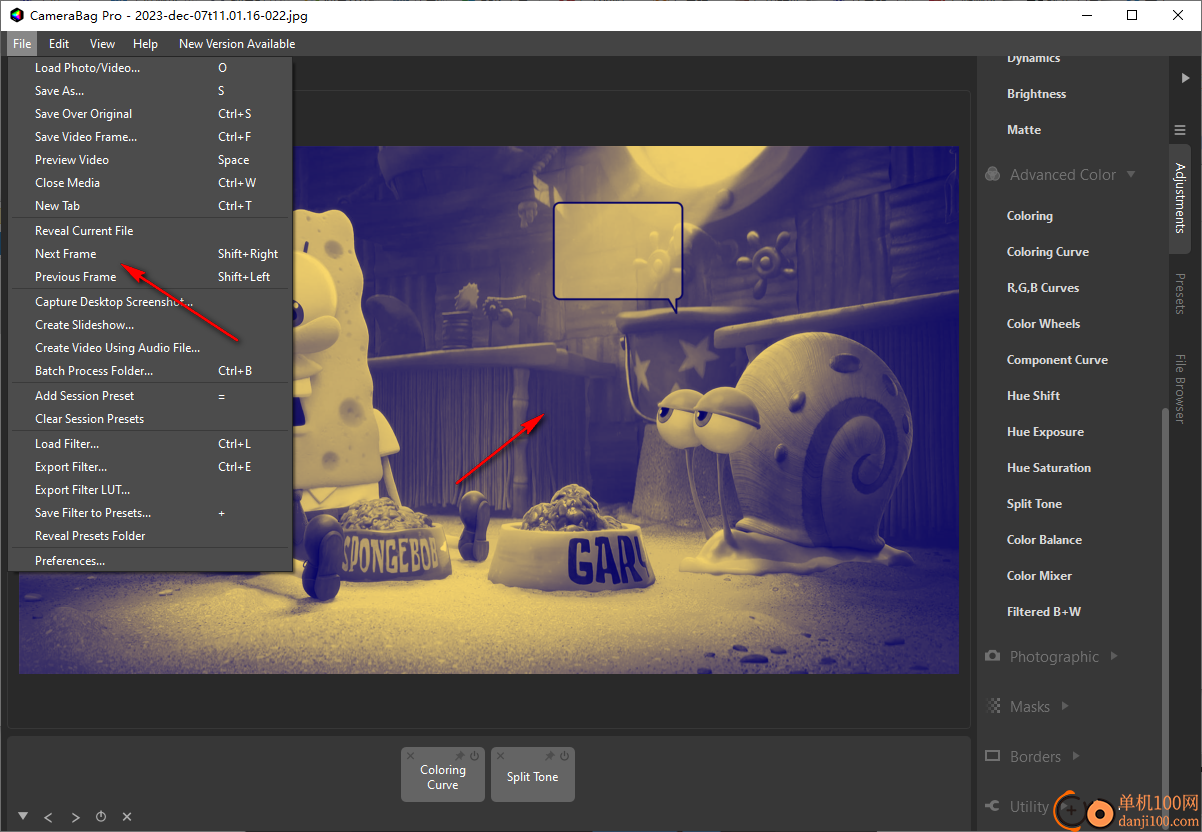Viewport: 1202px width, 832px height.
Task: Add the Brightness adjustment
Action: (x=1036, y=94)
